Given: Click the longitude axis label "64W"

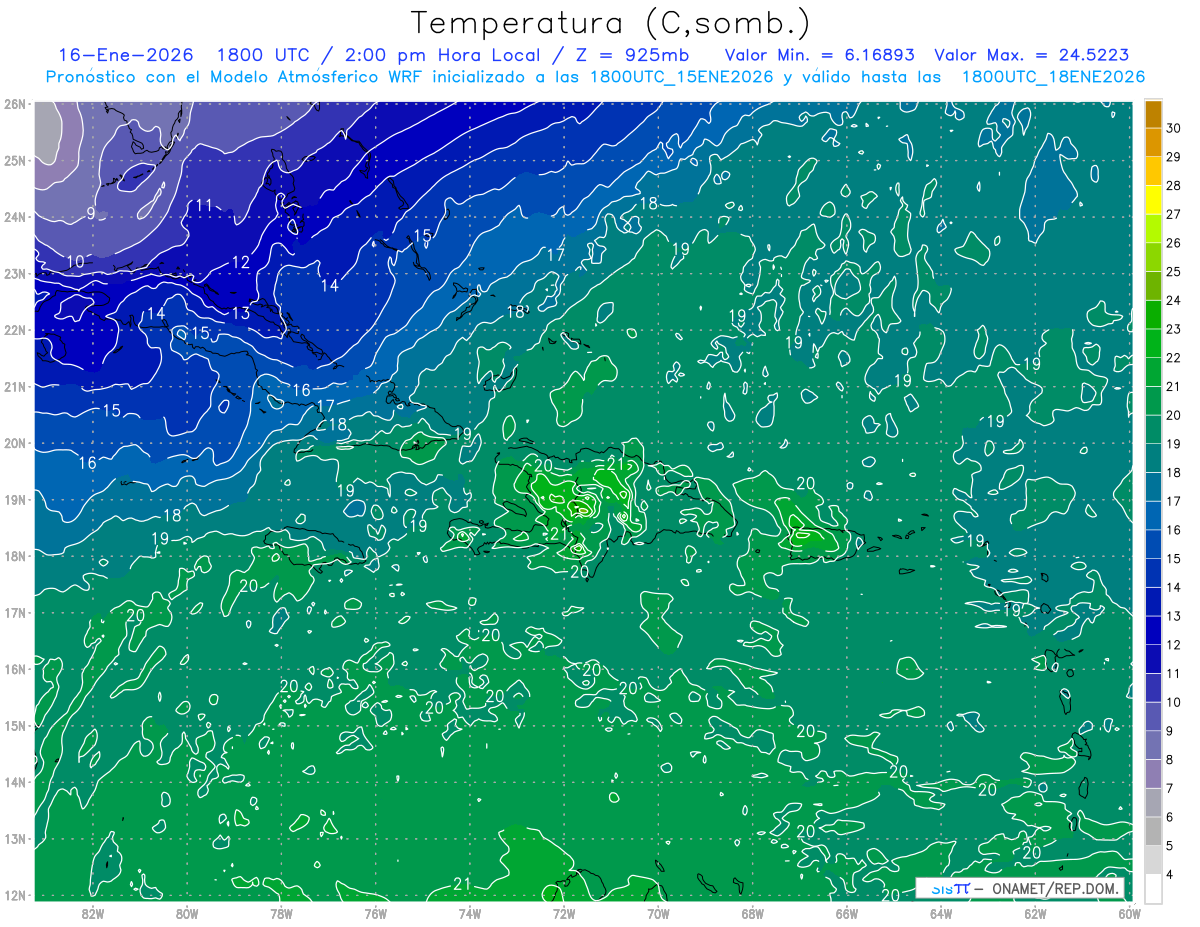Looking at the screenshot, I should [x=941, y=912].
